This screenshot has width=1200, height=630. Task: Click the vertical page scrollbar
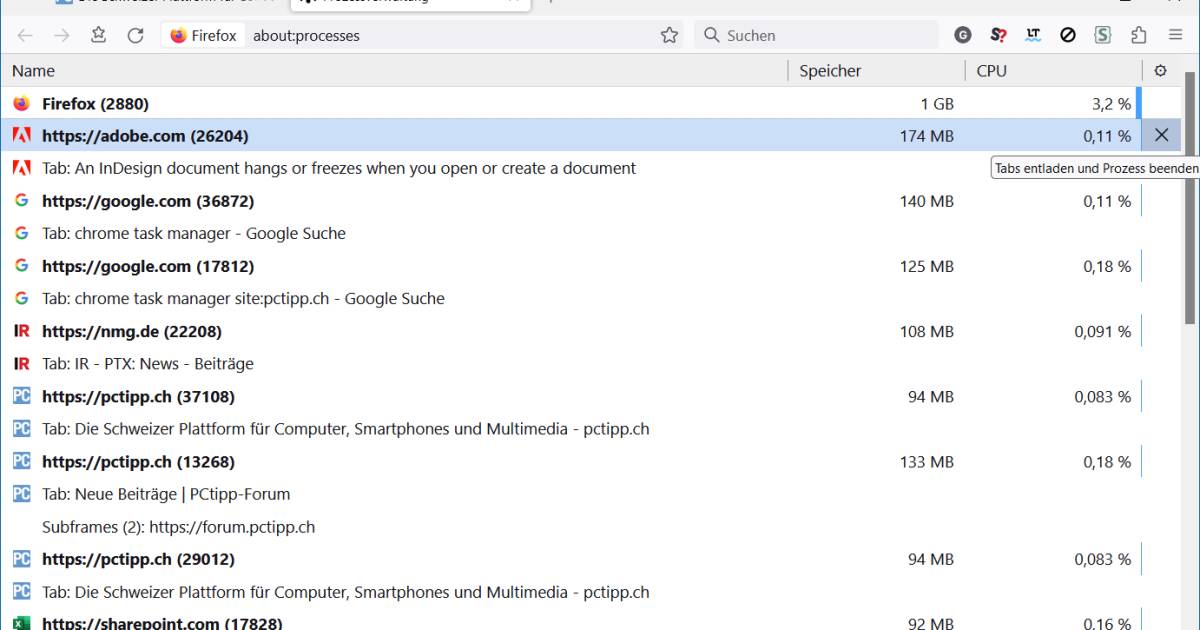click(1190, 200)
